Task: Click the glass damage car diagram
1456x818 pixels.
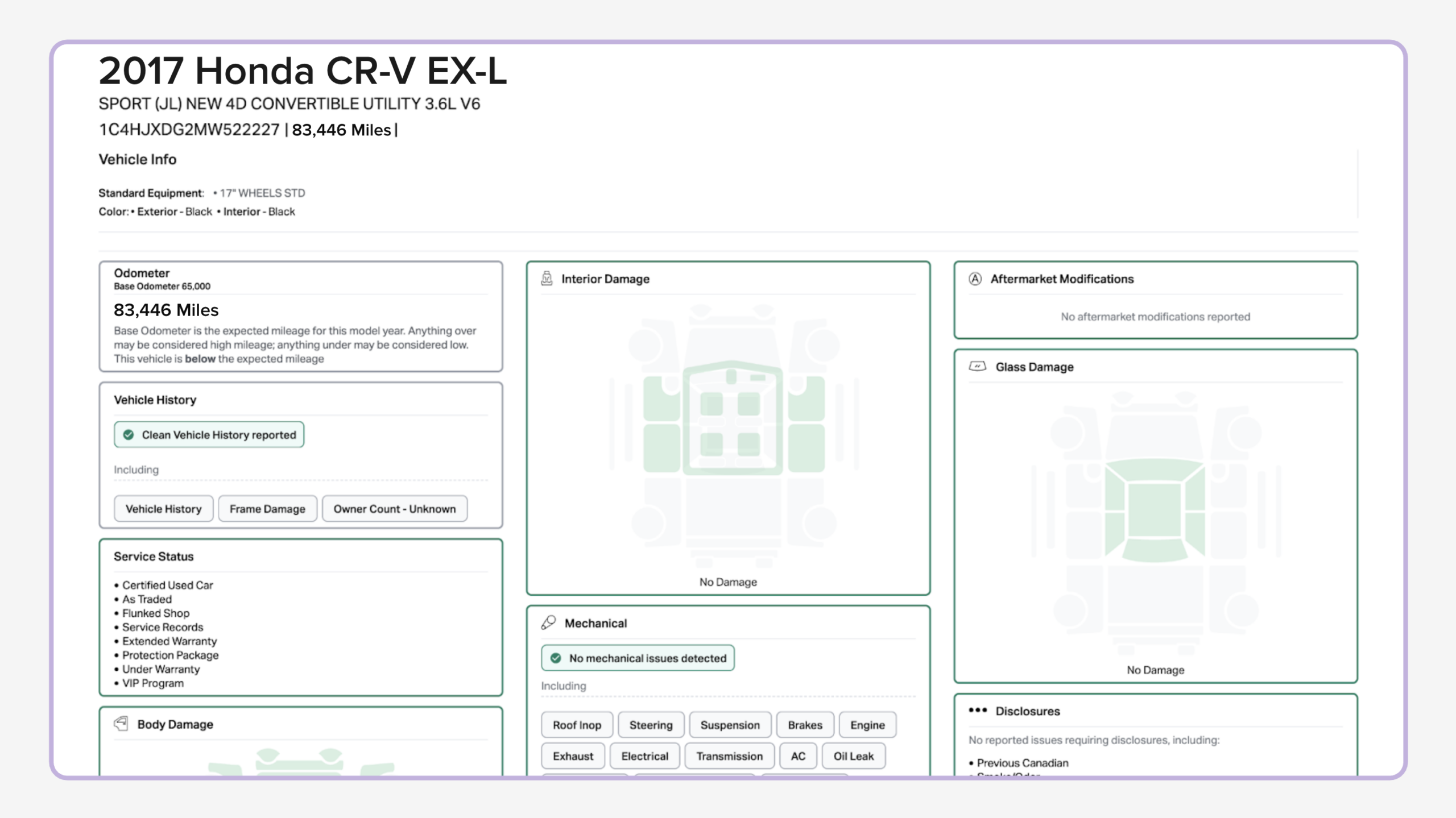Action: 1156,523
